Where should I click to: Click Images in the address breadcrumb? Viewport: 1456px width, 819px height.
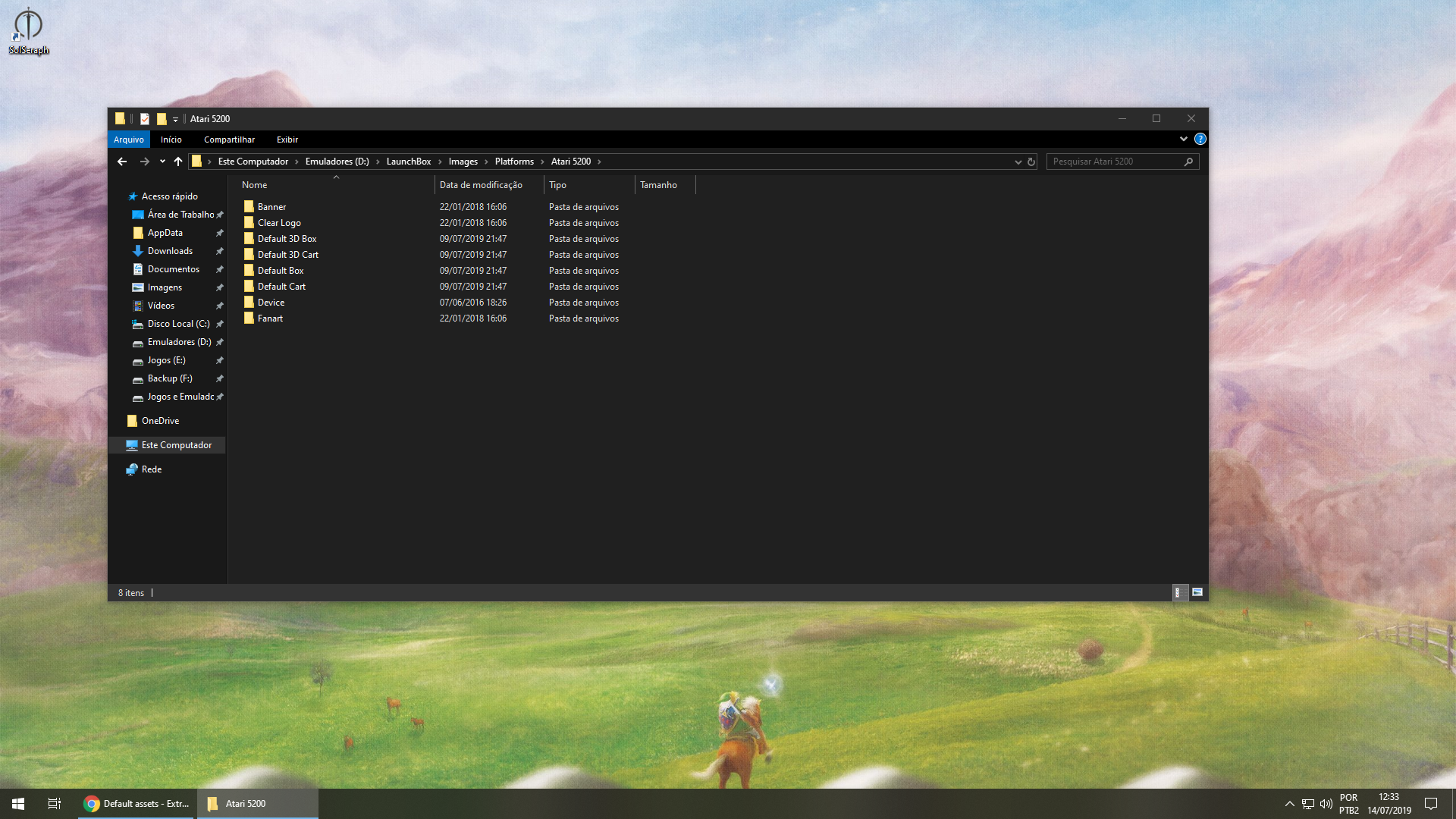pyautogui.click(x=463, y=162)
